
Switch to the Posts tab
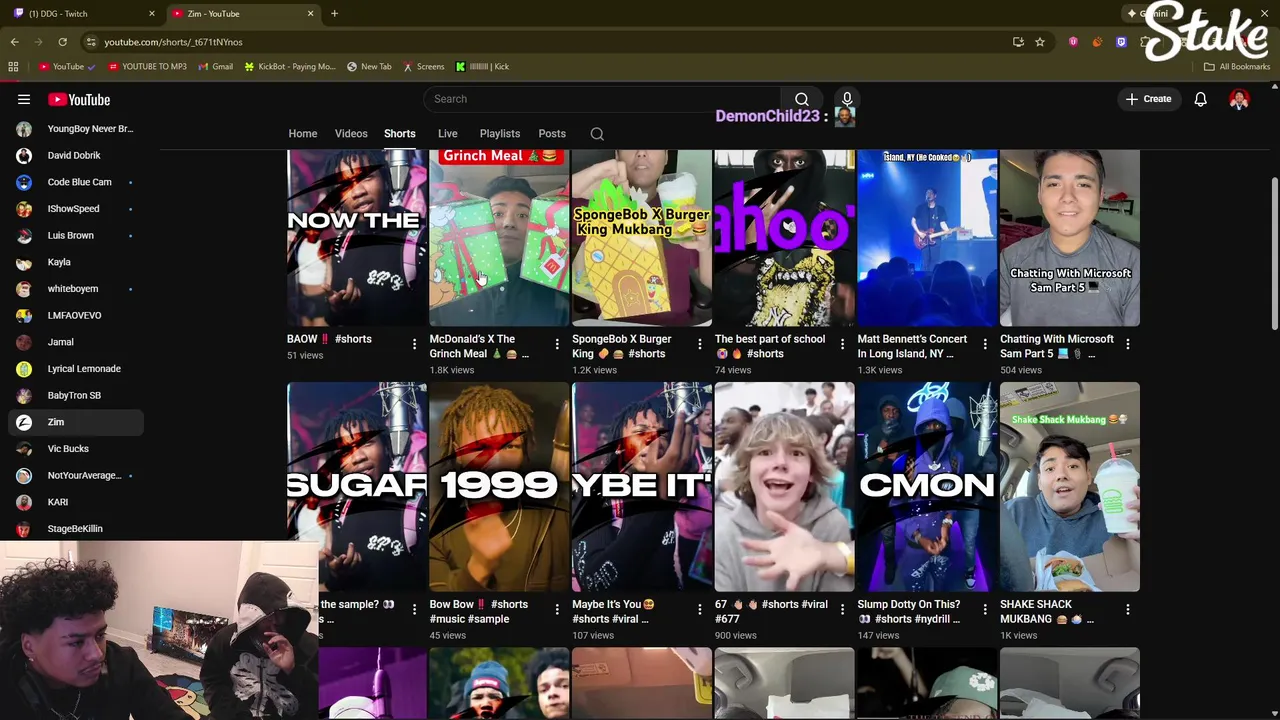[x=552, y=134]
